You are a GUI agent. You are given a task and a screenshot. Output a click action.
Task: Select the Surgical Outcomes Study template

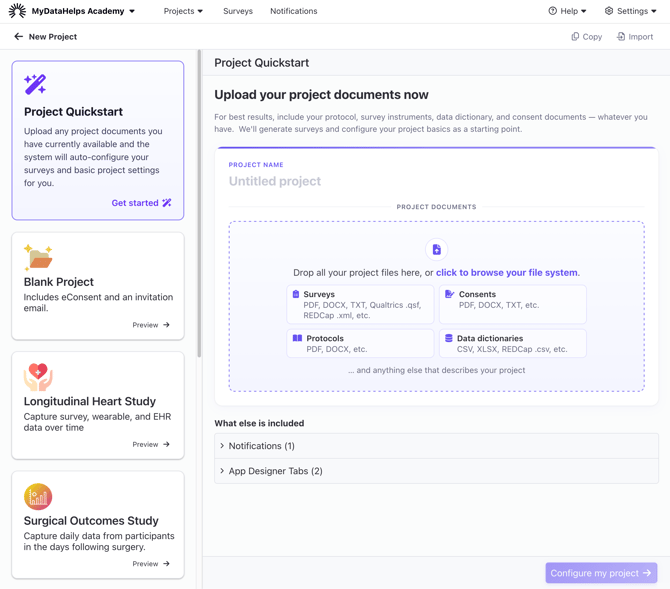coord(98,525)
